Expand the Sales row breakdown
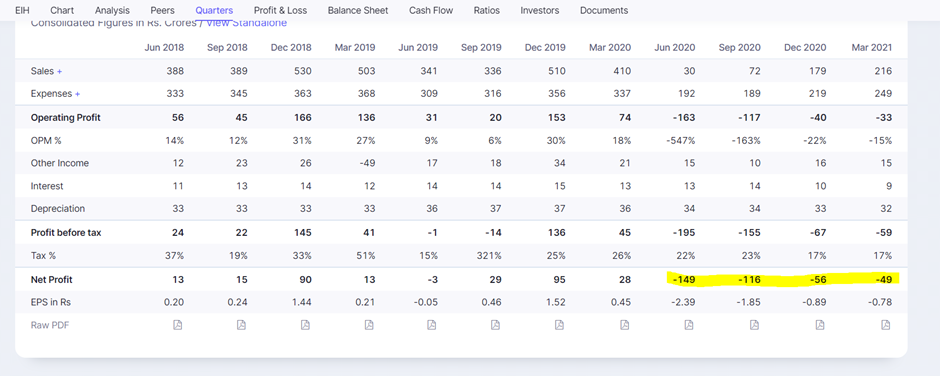Screen dimensions: 940x376 (59, 71)
